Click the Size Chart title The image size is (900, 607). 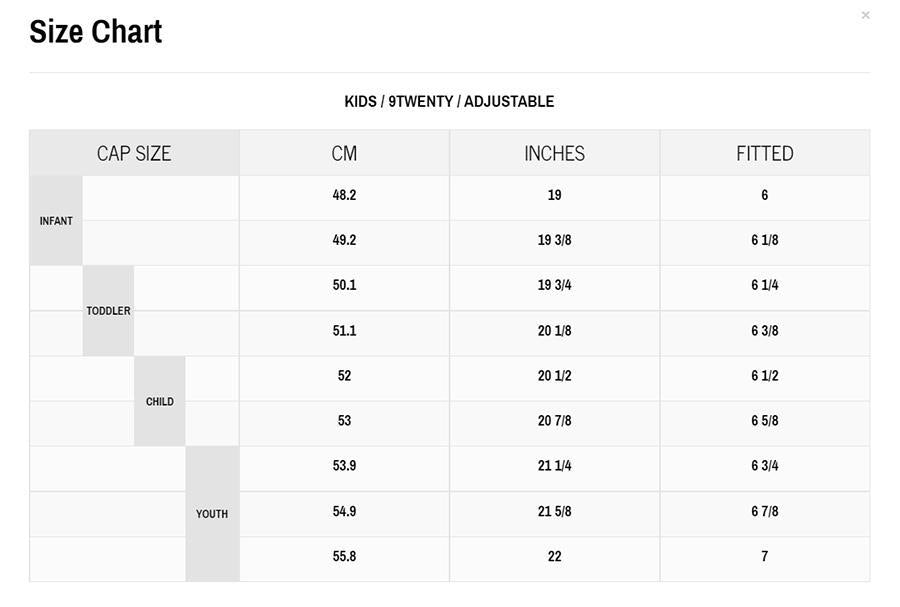96,32
